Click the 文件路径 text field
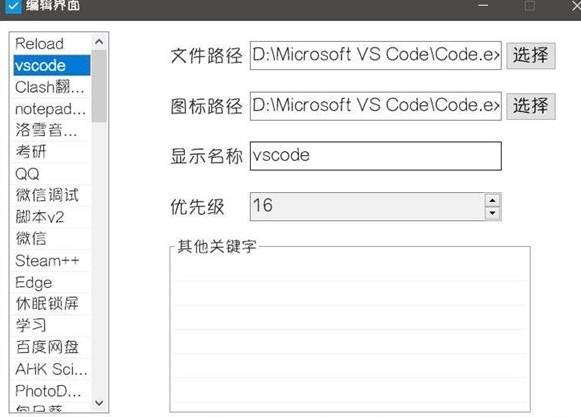 coord(376,55)
